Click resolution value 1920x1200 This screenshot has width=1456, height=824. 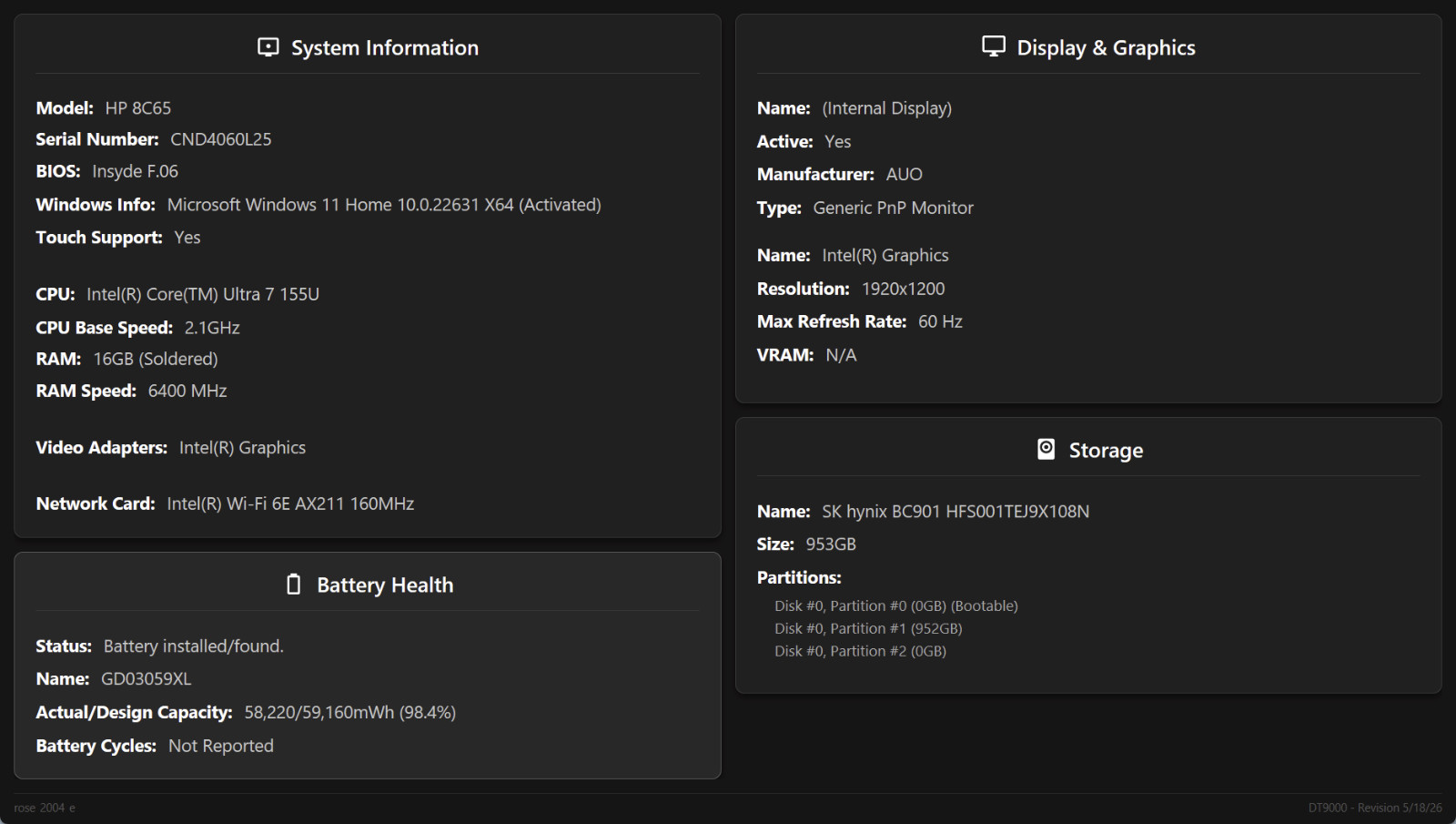[904, 289]
